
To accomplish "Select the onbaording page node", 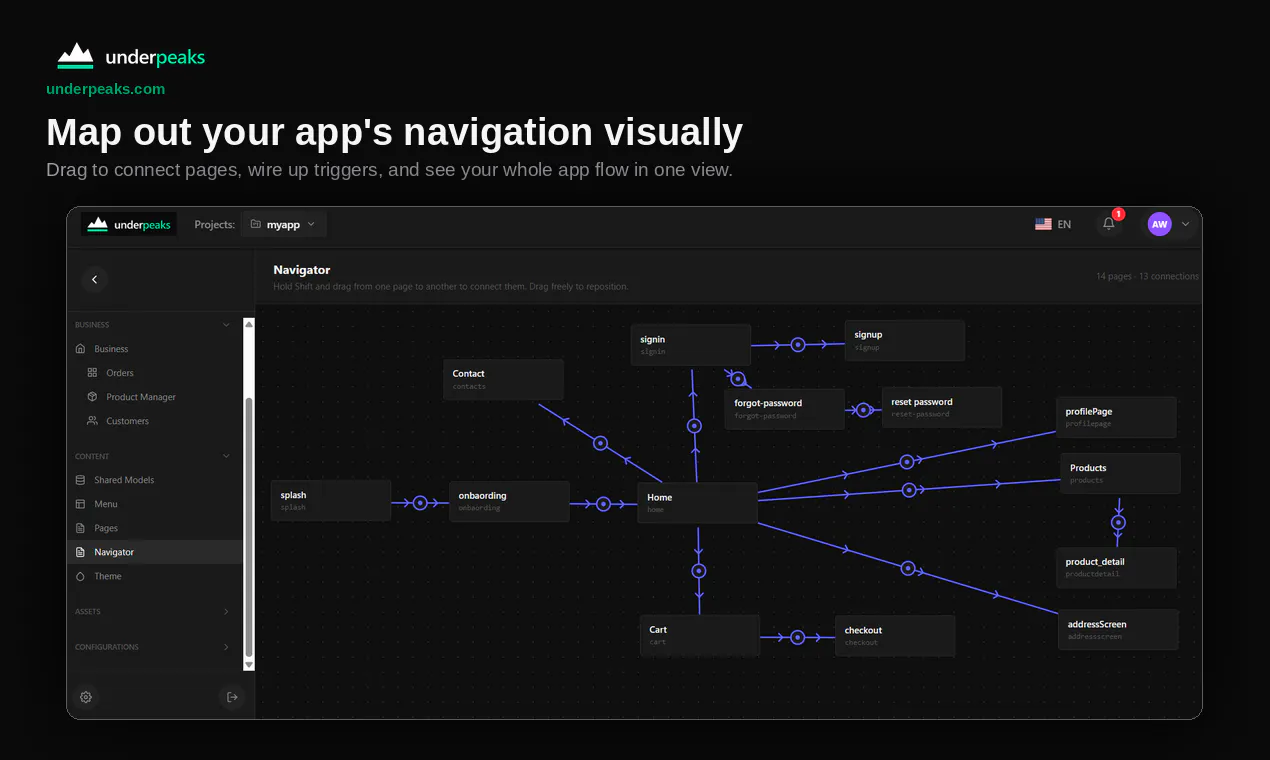I will point(509,502).
